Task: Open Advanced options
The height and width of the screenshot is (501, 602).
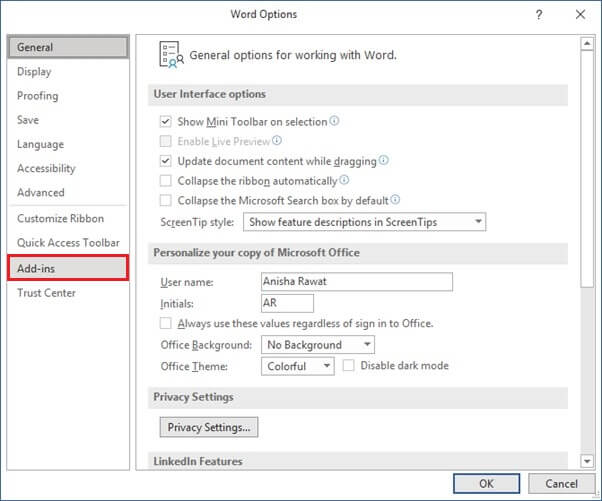Action: pos(68,193)
